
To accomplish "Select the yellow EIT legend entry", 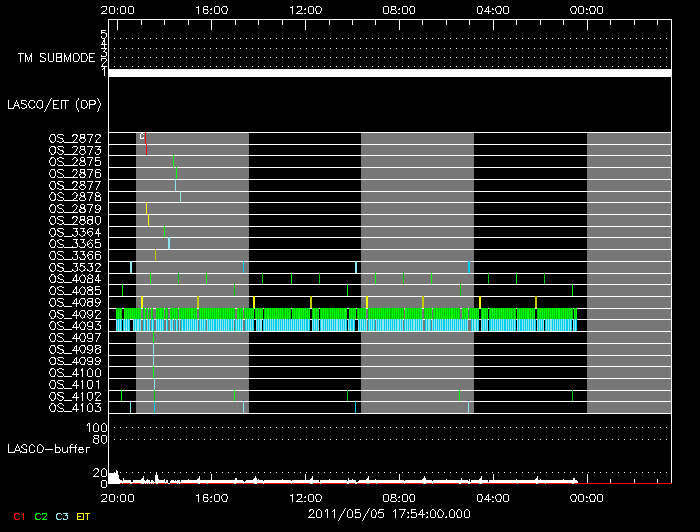I will coord(83,516).
